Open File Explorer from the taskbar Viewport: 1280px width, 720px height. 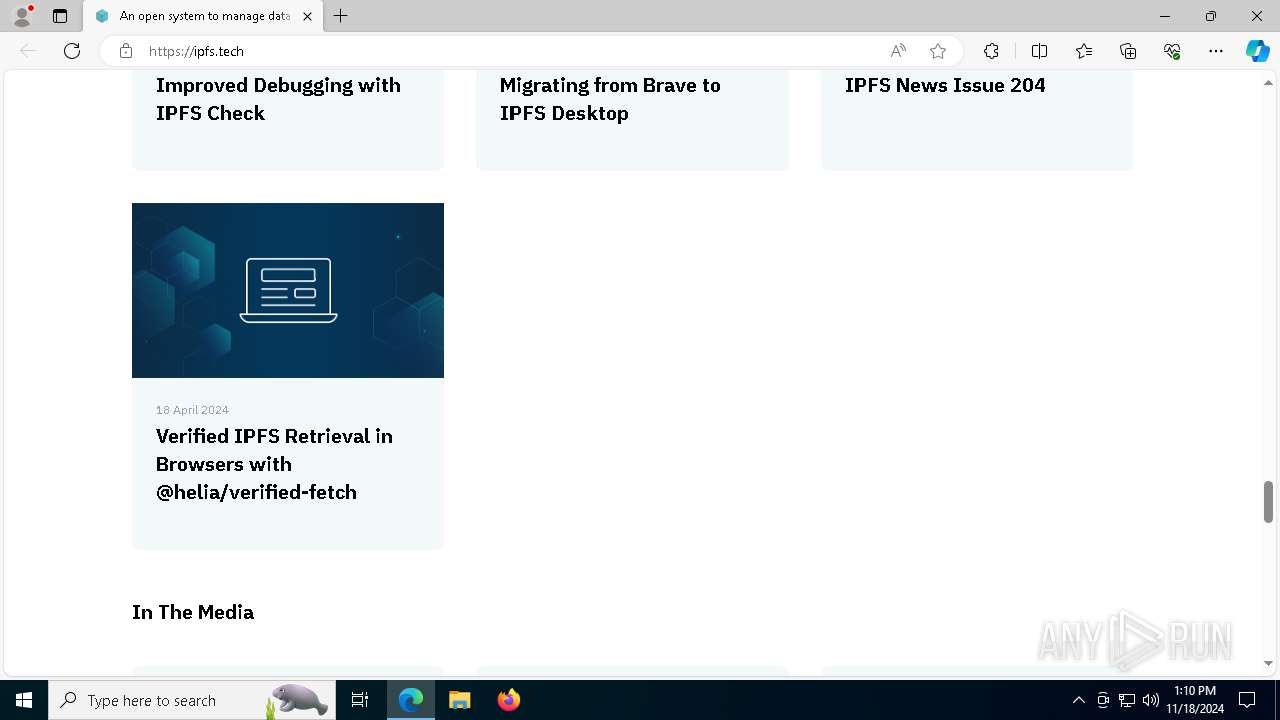point(459,700)
